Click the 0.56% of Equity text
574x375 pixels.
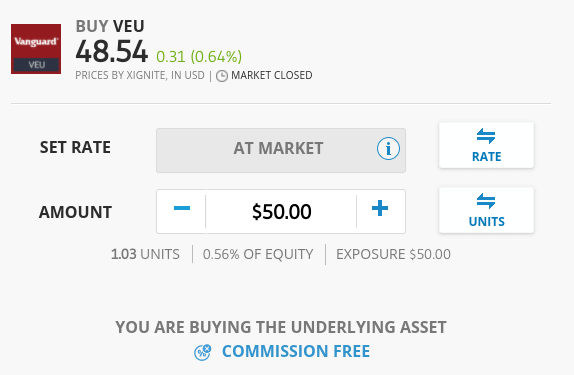click(x=258, y=254)
